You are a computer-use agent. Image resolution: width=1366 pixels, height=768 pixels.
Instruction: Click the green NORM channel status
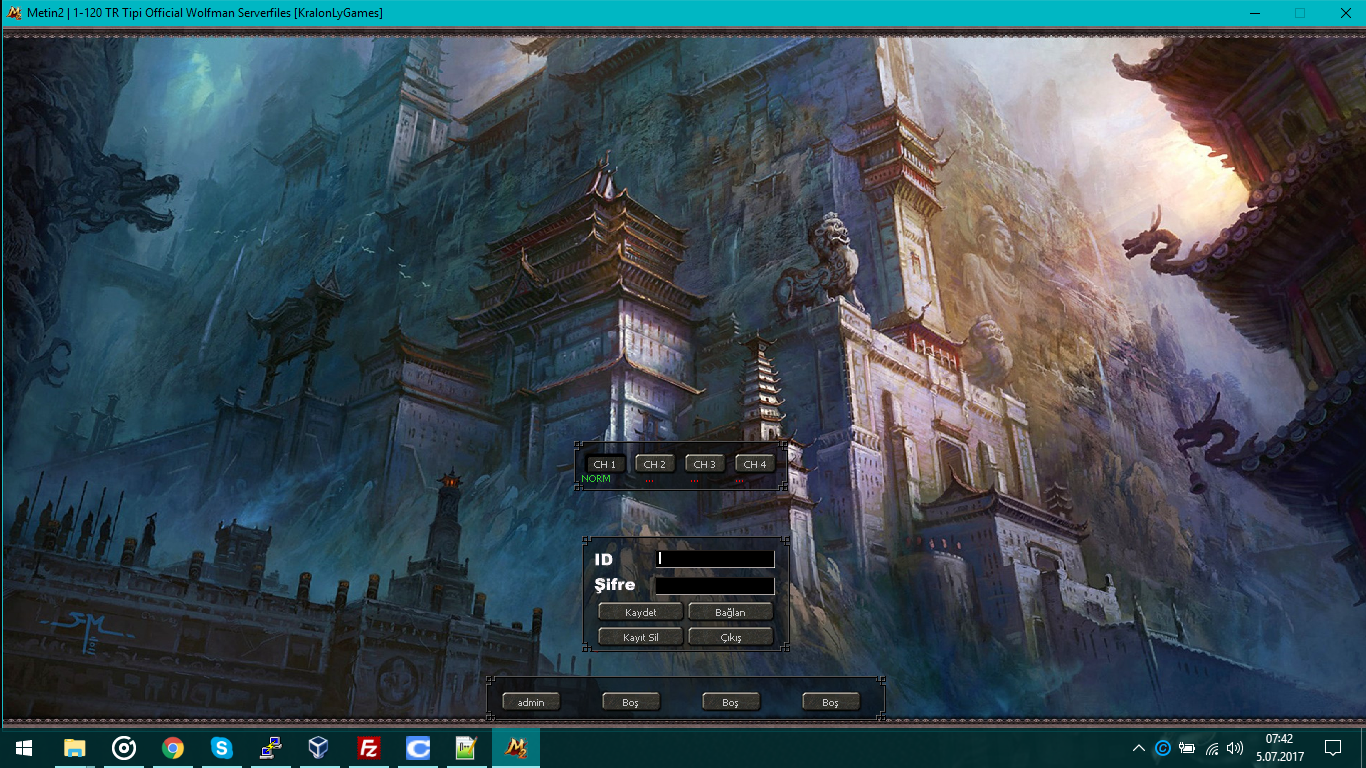coord(596,479)
